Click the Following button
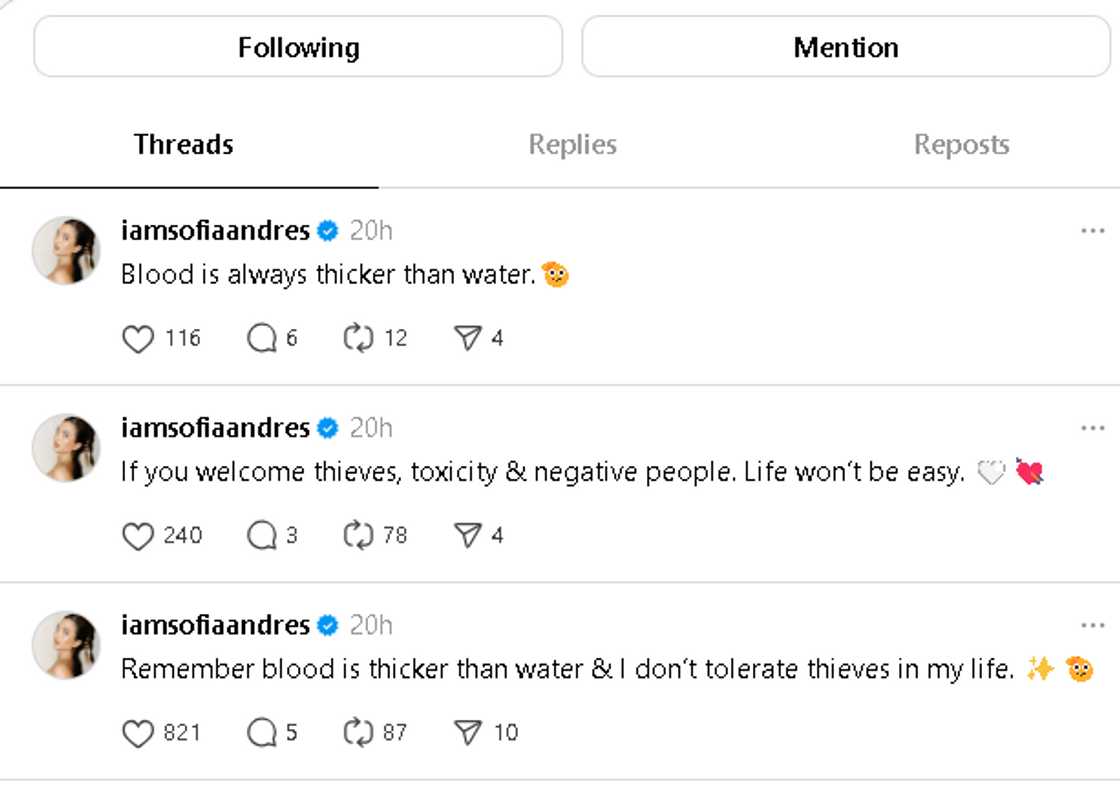Screen dimensions: 1120x791 point(298,47)
